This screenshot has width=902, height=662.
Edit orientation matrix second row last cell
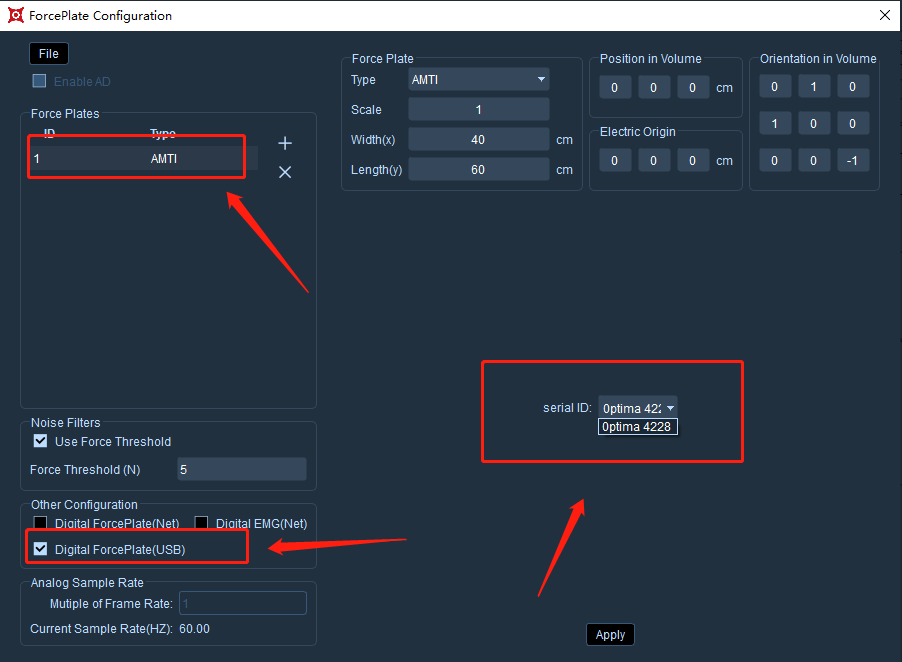pos(853,123)
